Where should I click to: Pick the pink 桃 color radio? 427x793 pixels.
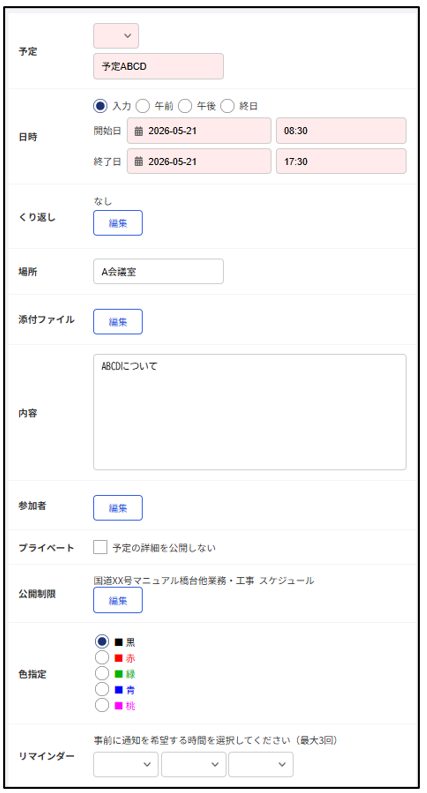tap(102, 705)
